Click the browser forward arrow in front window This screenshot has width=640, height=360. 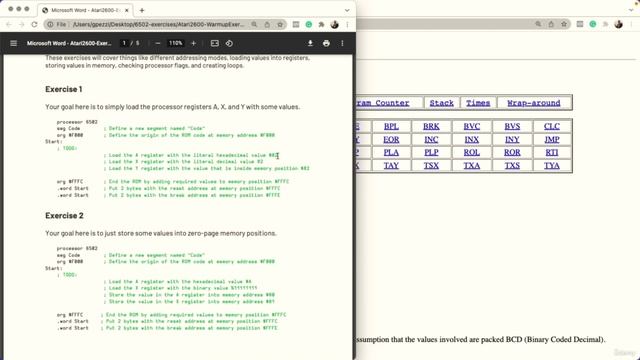[x=22, y=24]
